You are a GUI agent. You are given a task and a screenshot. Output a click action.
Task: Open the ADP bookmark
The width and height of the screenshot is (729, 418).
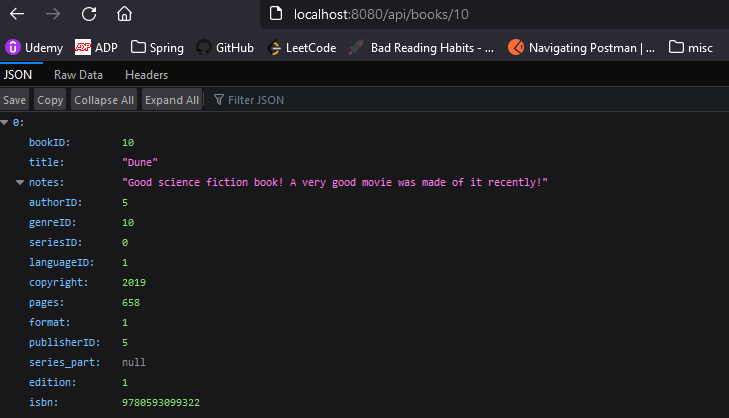96,47
